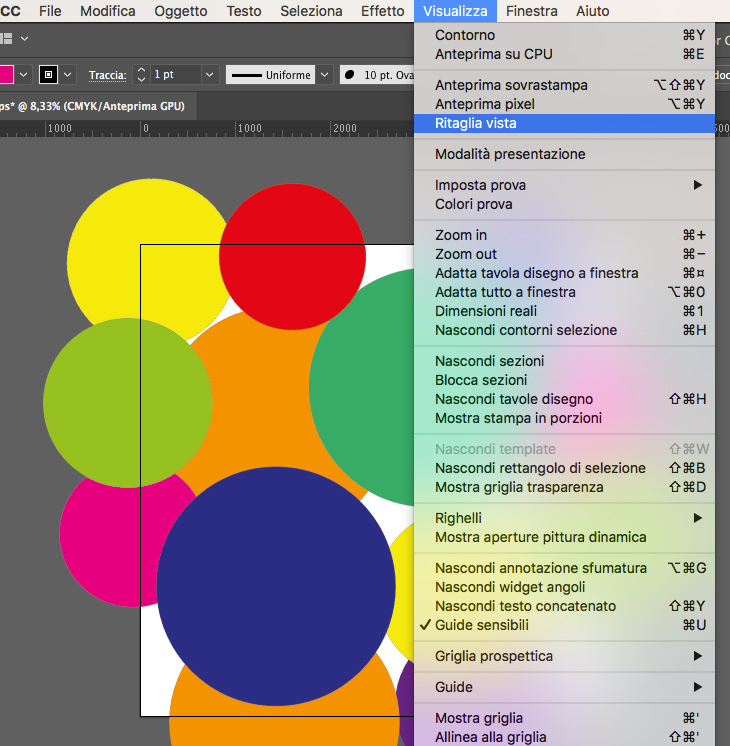Viewport: 730px width, 746px height.
Task: Select Mostra stampa in porzioni
Action: [564, 418]
